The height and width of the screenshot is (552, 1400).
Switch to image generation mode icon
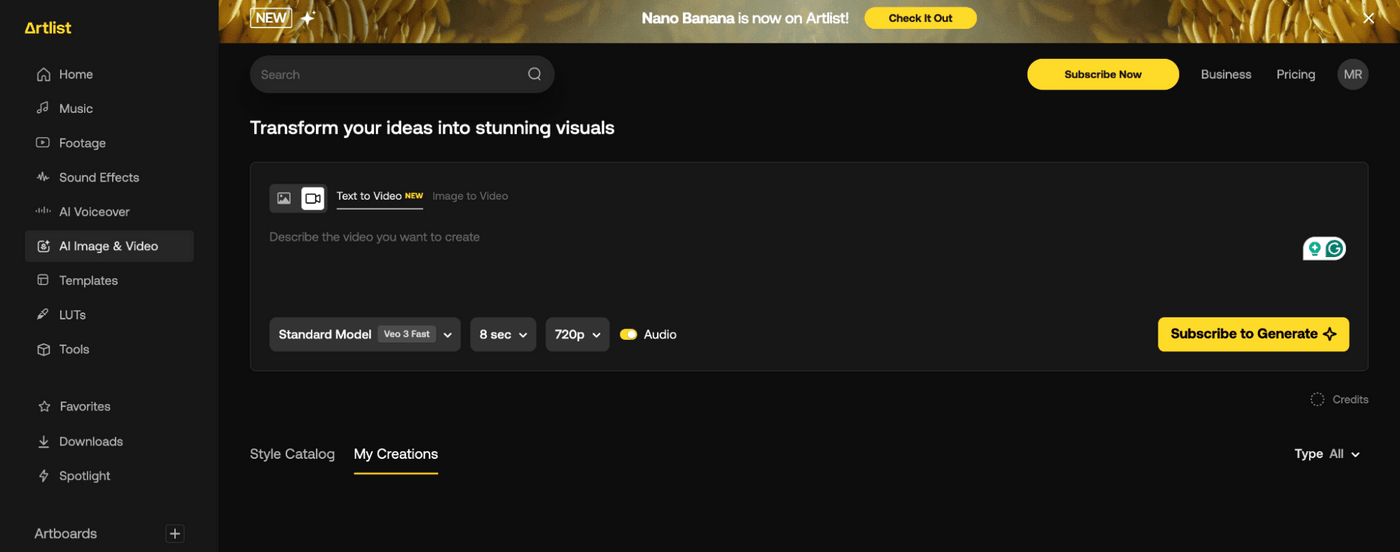(x=284, y=198)
